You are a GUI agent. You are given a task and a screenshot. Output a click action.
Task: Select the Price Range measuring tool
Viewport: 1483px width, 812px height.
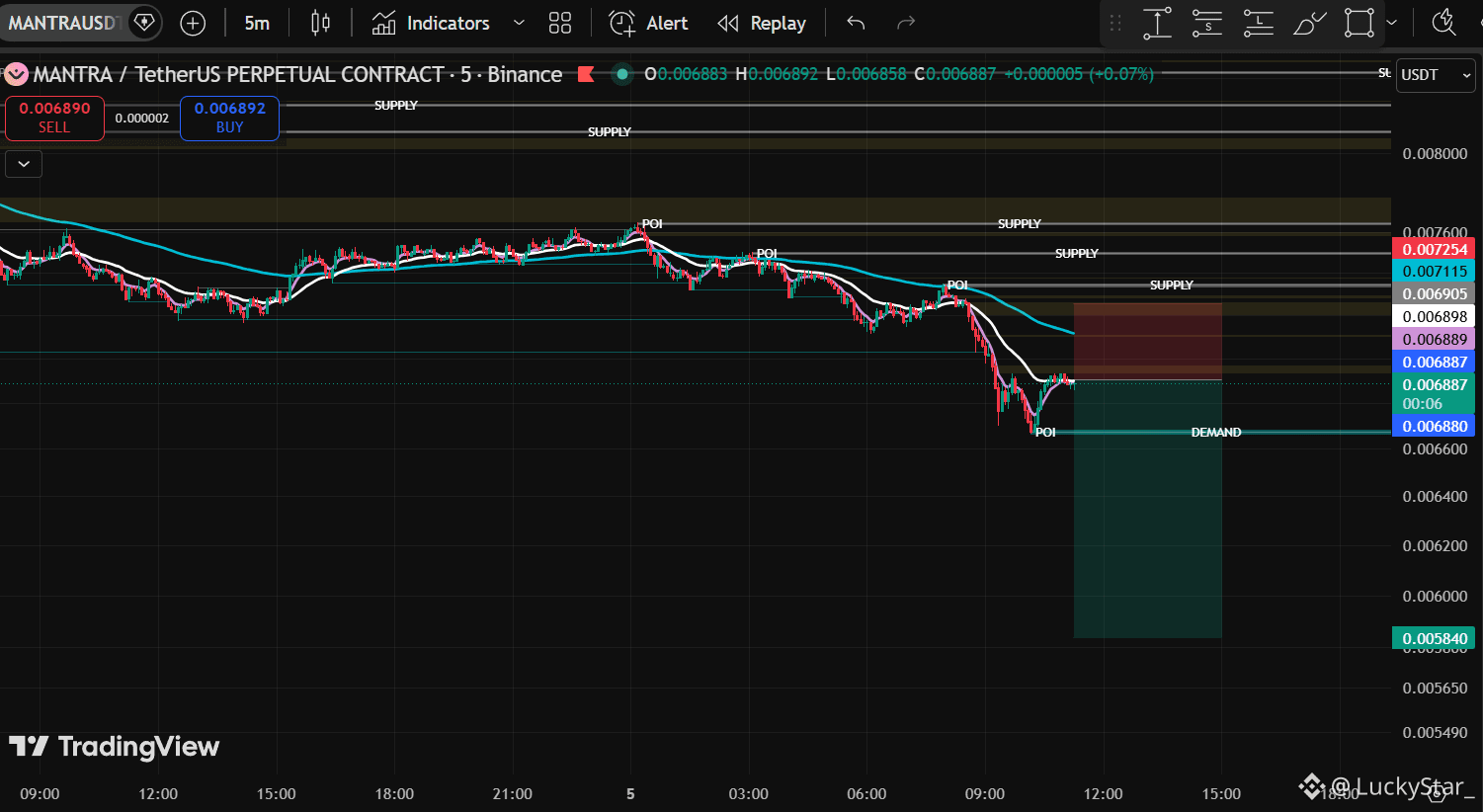tap(1157, 23)
